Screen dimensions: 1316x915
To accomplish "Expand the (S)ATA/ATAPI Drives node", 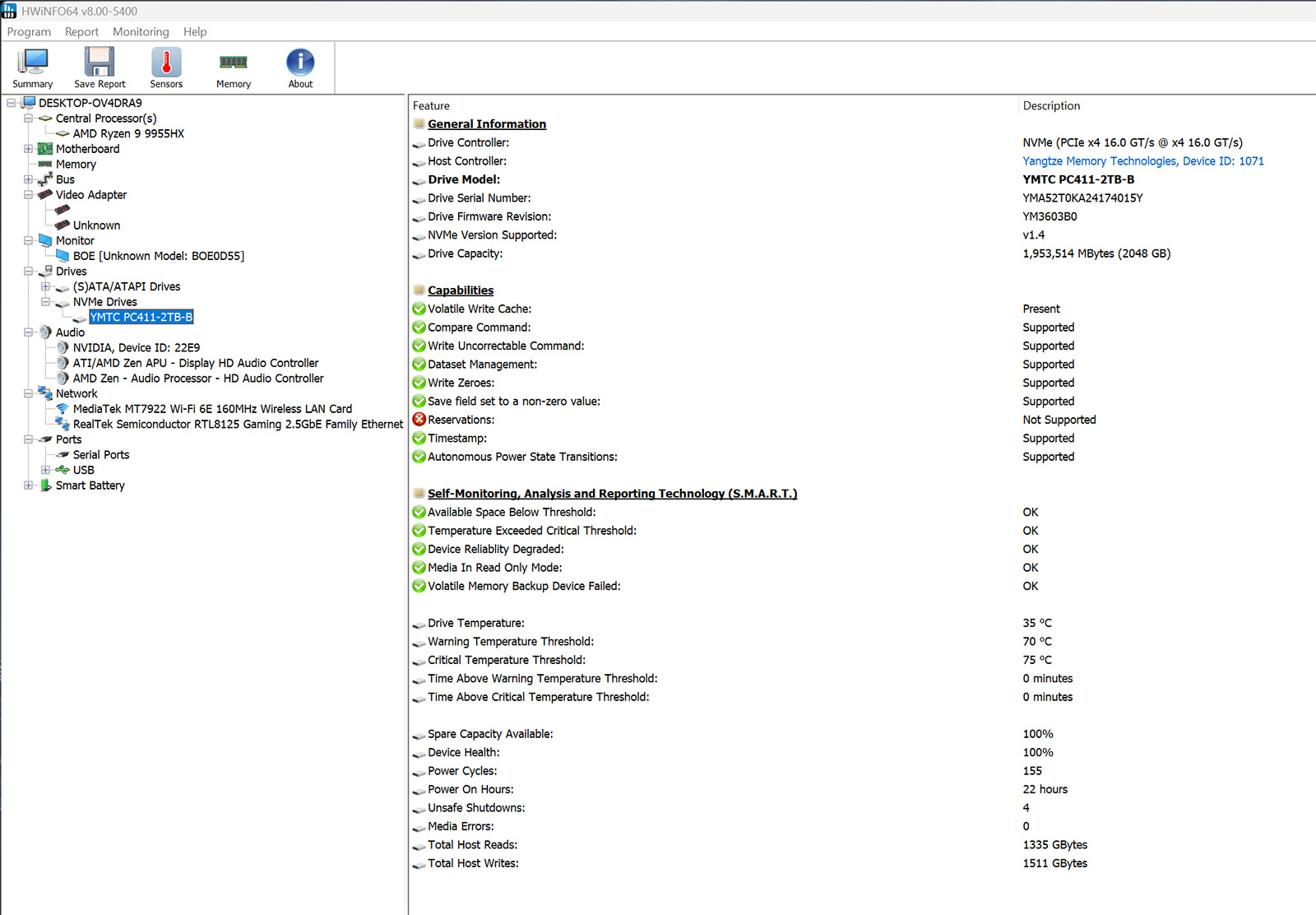I will (x=46, y=286).
